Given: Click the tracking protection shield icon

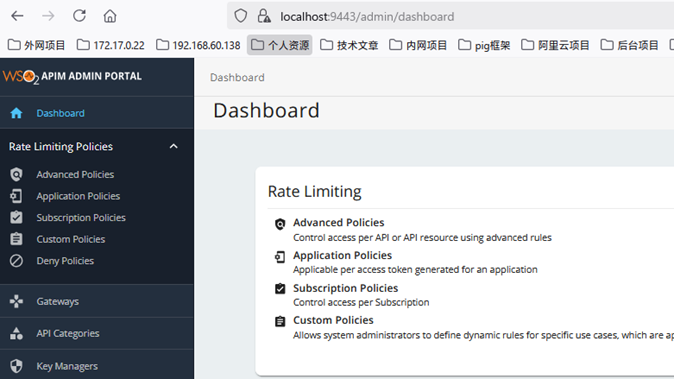Looking at the screenshot, I should click(x=241, y=16).
